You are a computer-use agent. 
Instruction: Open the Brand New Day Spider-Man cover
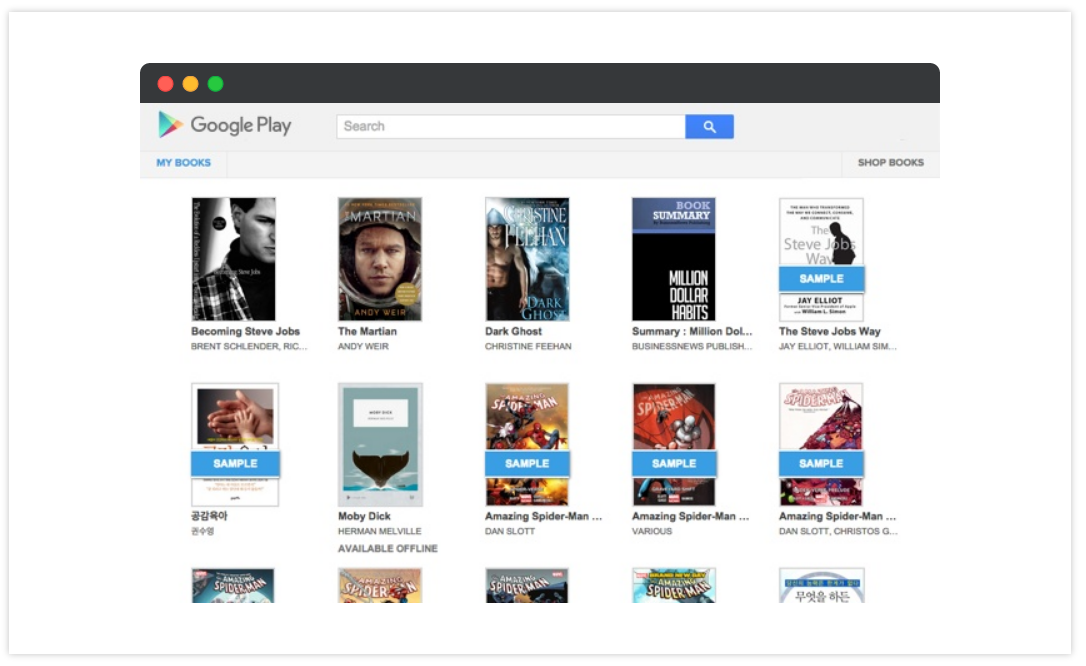point(674,586)
